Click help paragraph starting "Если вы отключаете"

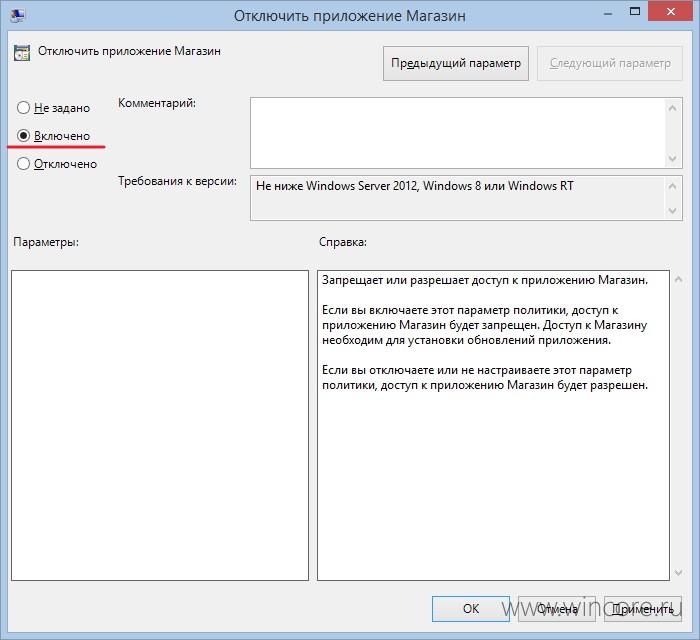[485, 378]
